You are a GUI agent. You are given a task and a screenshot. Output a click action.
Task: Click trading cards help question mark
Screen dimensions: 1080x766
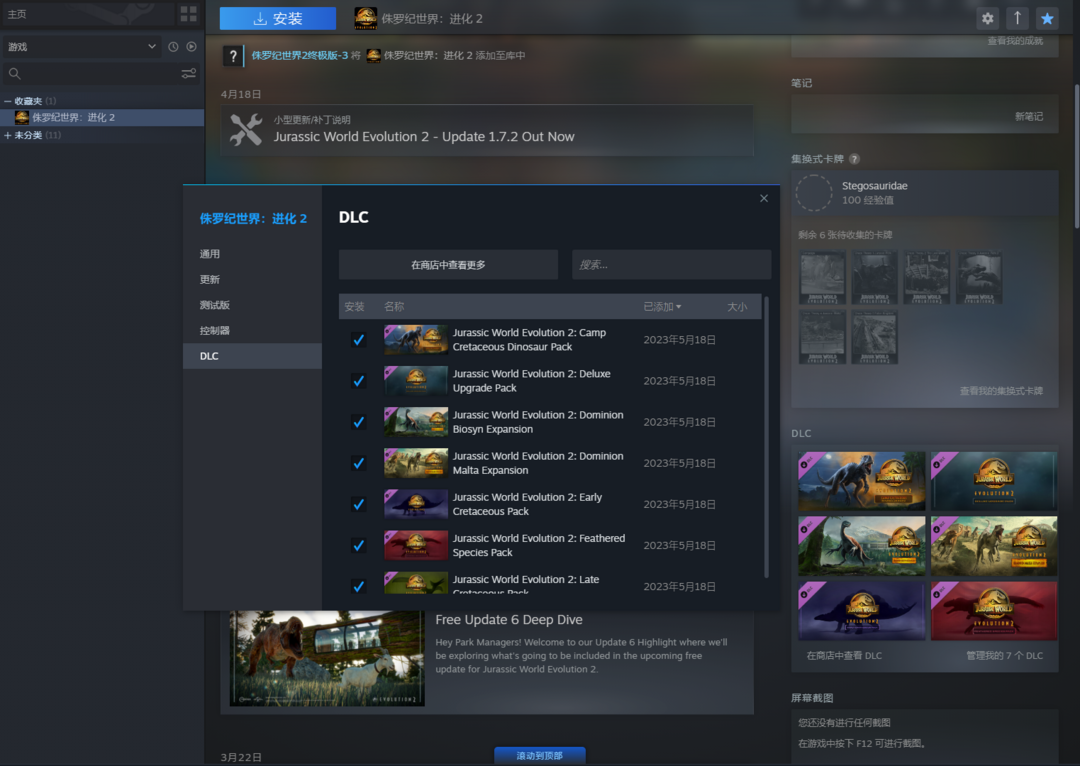[x=854, y=159]
